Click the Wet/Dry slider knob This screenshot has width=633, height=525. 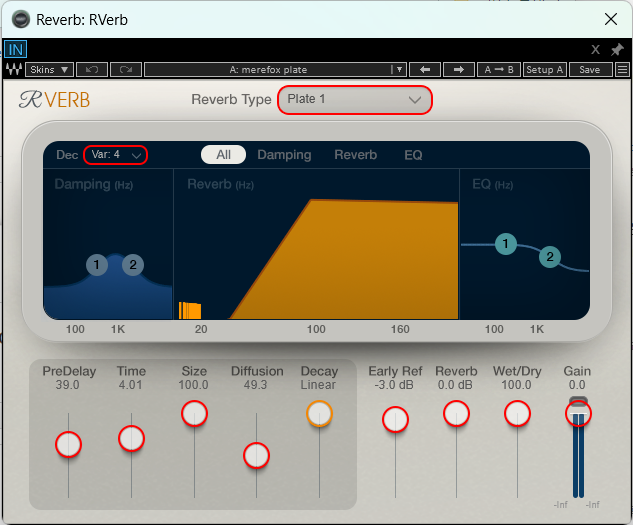coord(517,414)
